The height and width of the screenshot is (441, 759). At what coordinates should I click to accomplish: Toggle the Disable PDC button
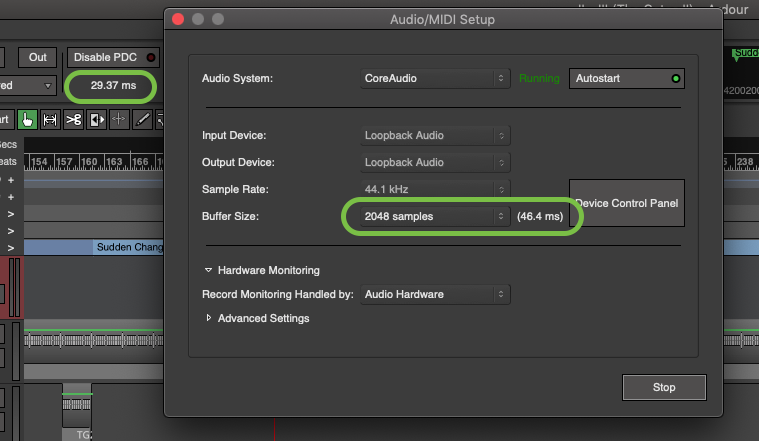tap(114, 57)
